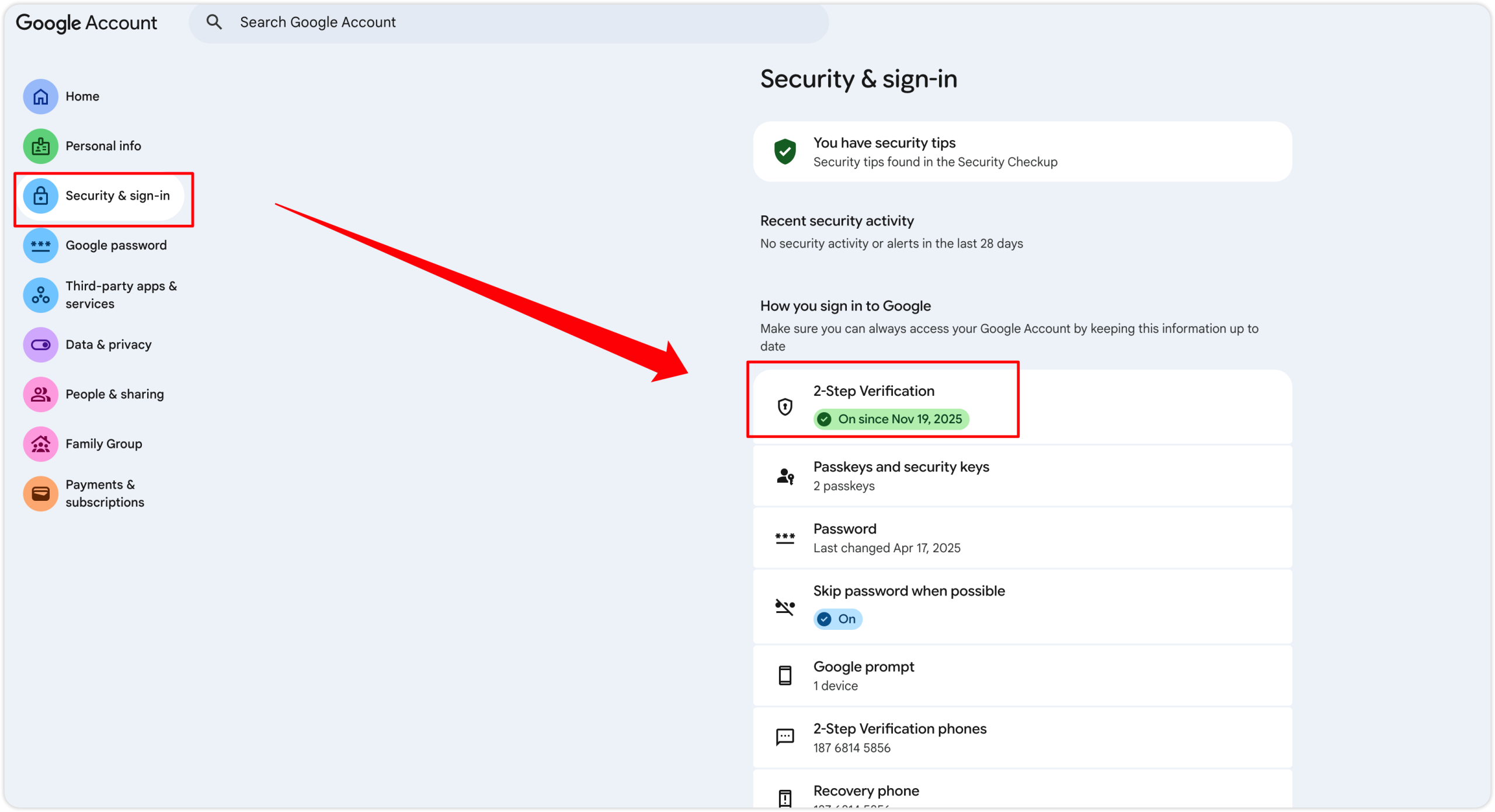Click No security activity or alerts text
The image size is (1495, 812).
(x=891, y=243)
